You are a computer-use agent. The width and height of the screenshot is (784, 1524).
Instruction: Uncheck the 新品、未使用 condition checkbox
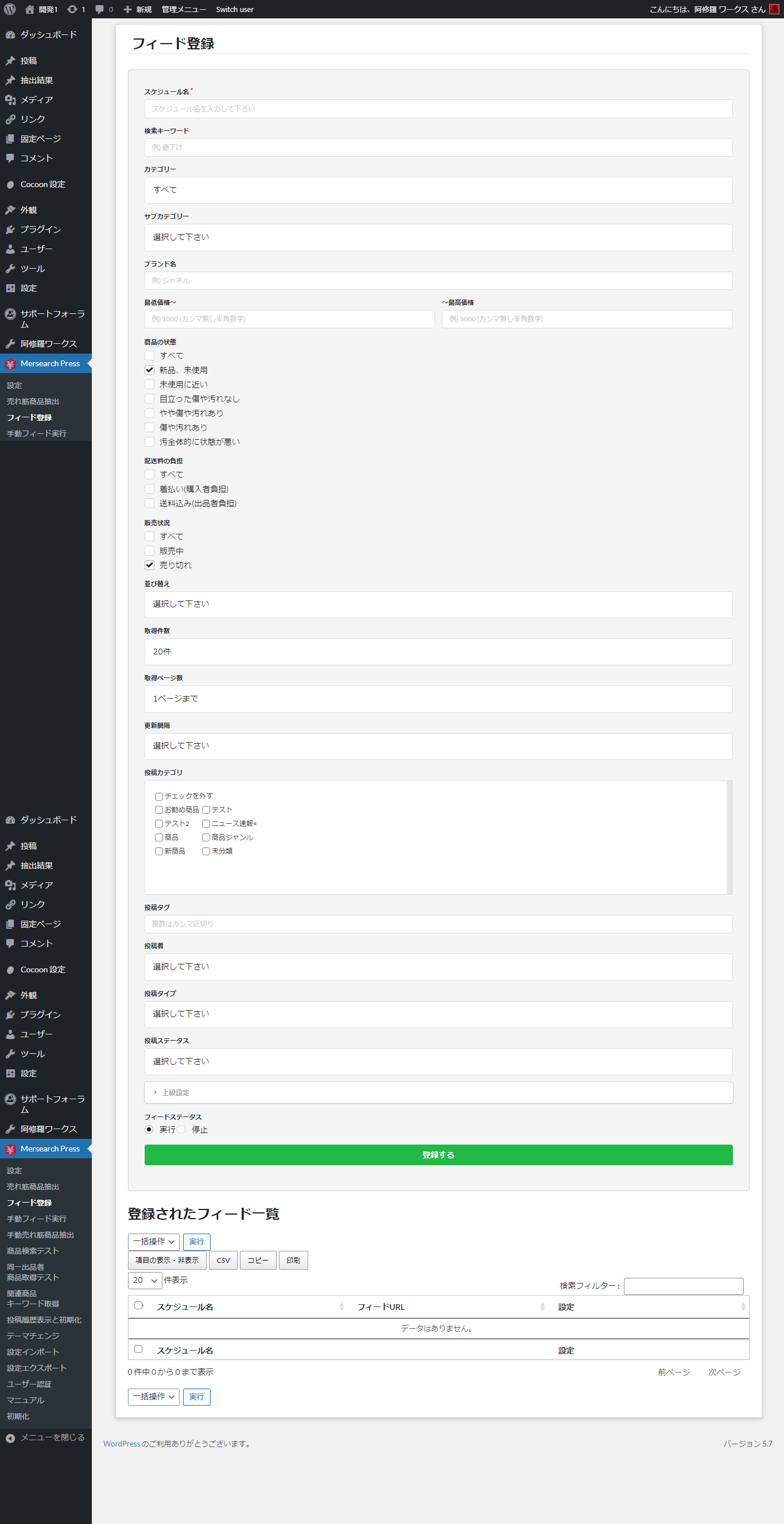click(150, 370)
